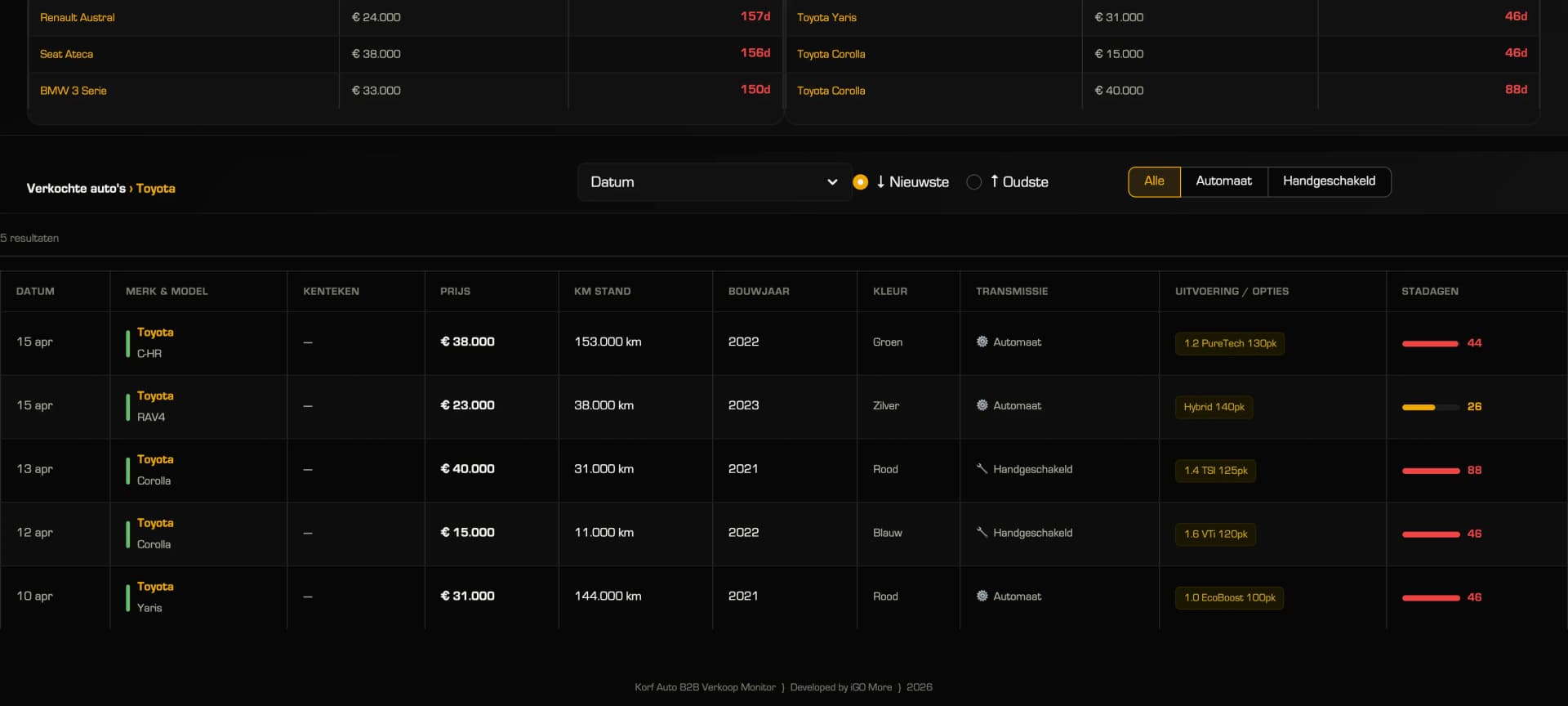
Task: Click the gear icon in the C-HR row
Action: [982, 342]
